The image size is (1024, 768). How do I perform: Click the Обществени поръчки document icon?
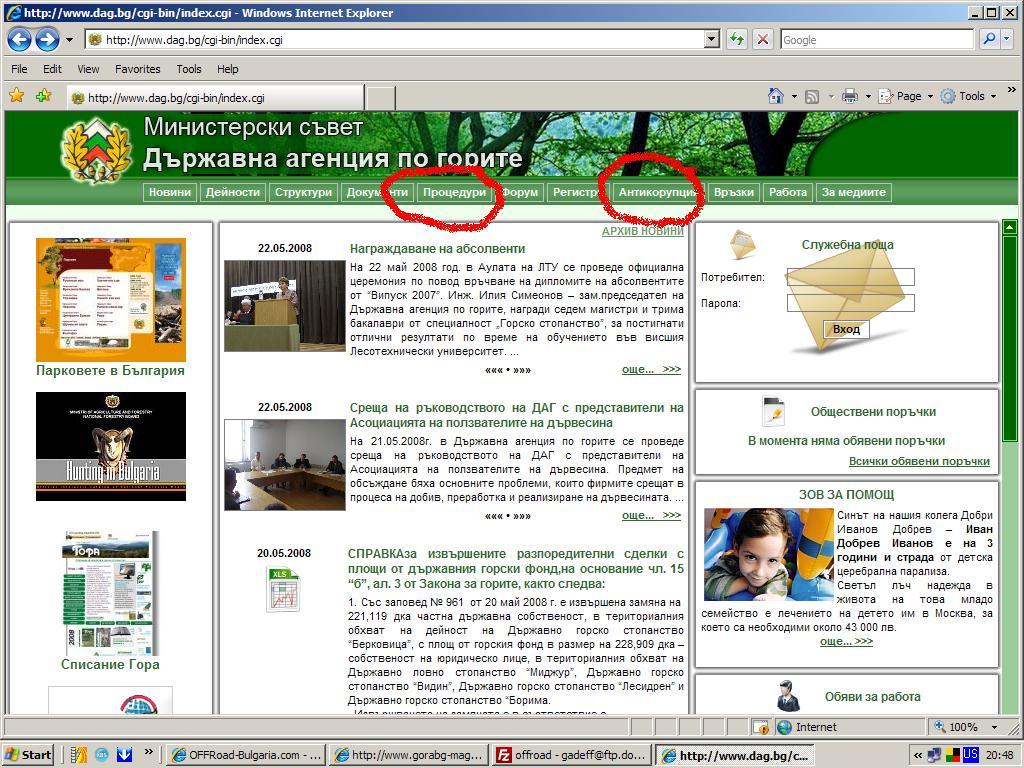pos(773,411)
